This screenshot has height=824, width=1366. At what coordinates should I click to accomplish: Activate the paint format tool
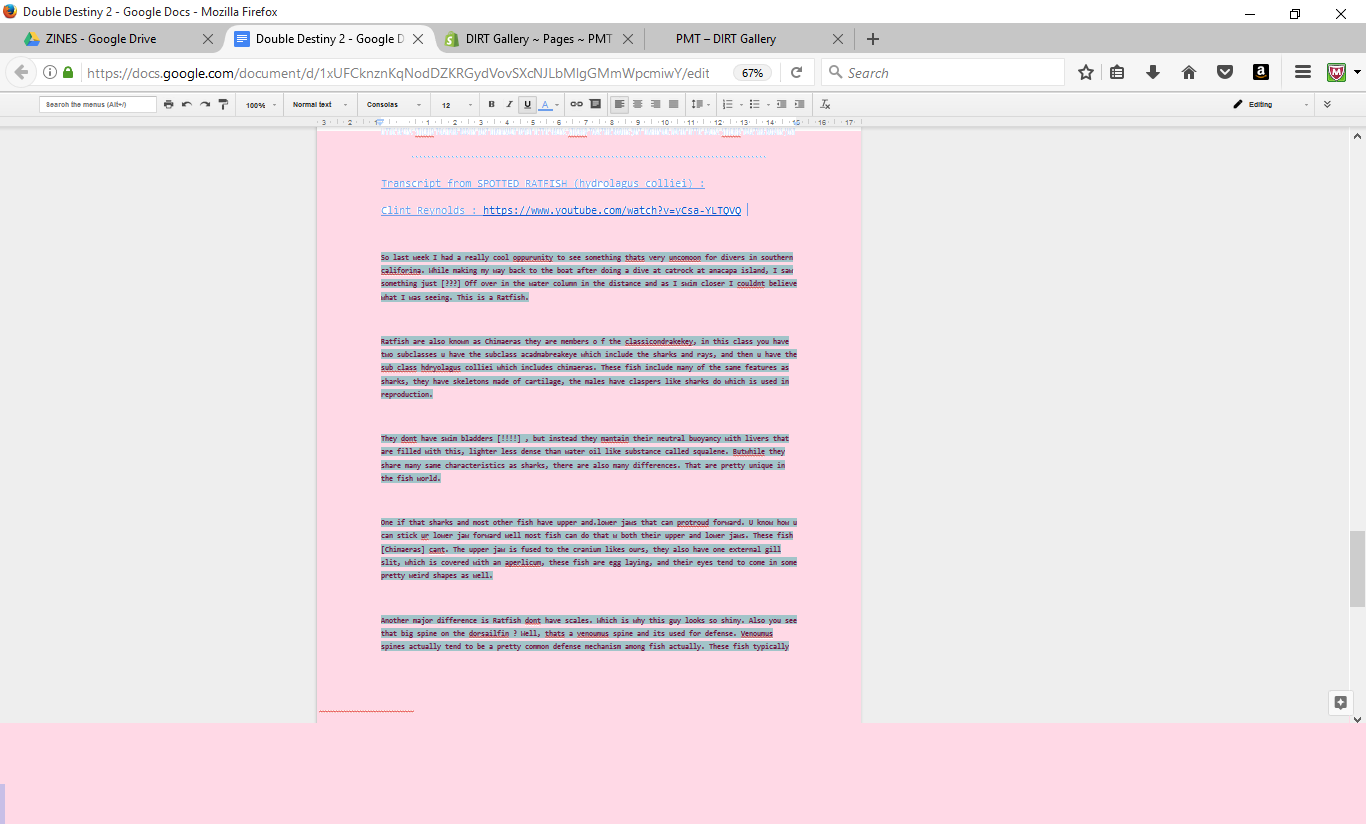223,104
